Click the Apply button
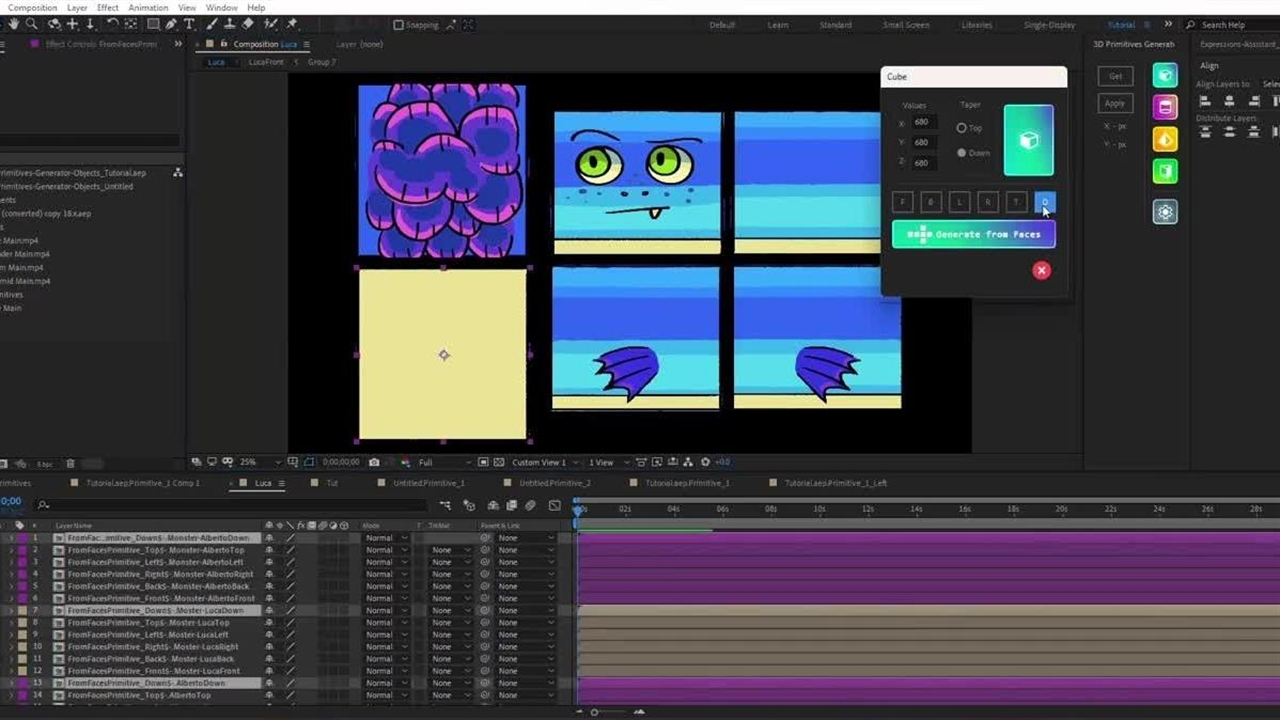This screenshot has height=720, width=1280. 1115,103
